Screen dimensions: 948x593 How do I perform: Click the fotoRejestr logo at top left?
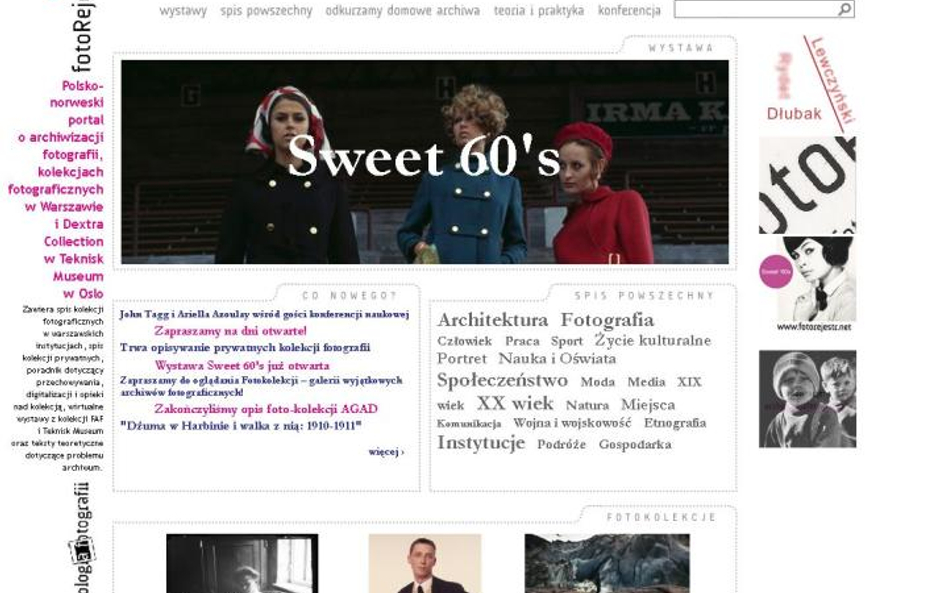tap(82, 36)
